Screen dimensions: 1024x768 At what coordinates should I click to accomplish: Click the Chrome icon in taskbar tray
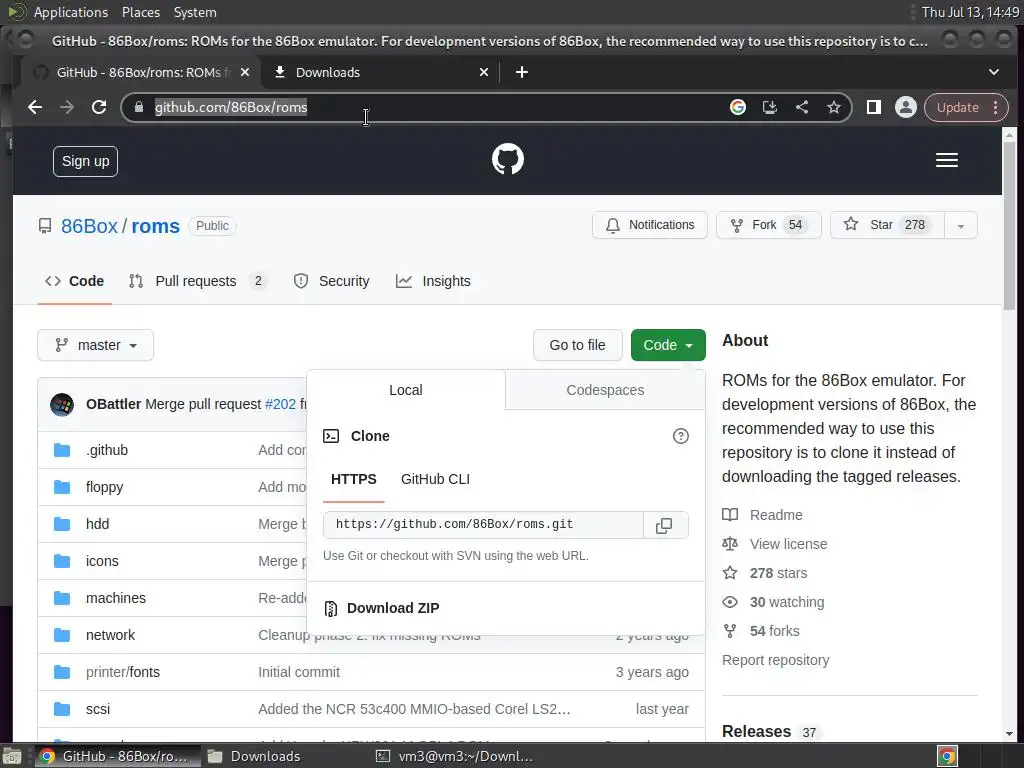click(948, 756)
